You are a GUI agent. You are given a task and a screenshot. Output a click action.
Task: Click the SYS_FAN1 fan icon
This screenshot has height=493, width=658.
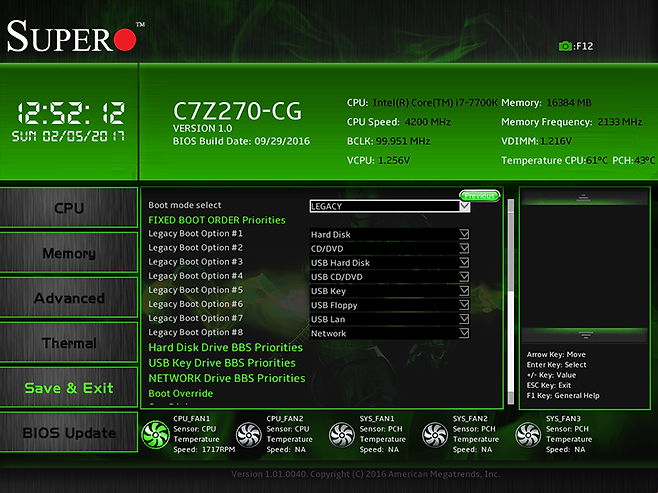(x=342, y=435)
